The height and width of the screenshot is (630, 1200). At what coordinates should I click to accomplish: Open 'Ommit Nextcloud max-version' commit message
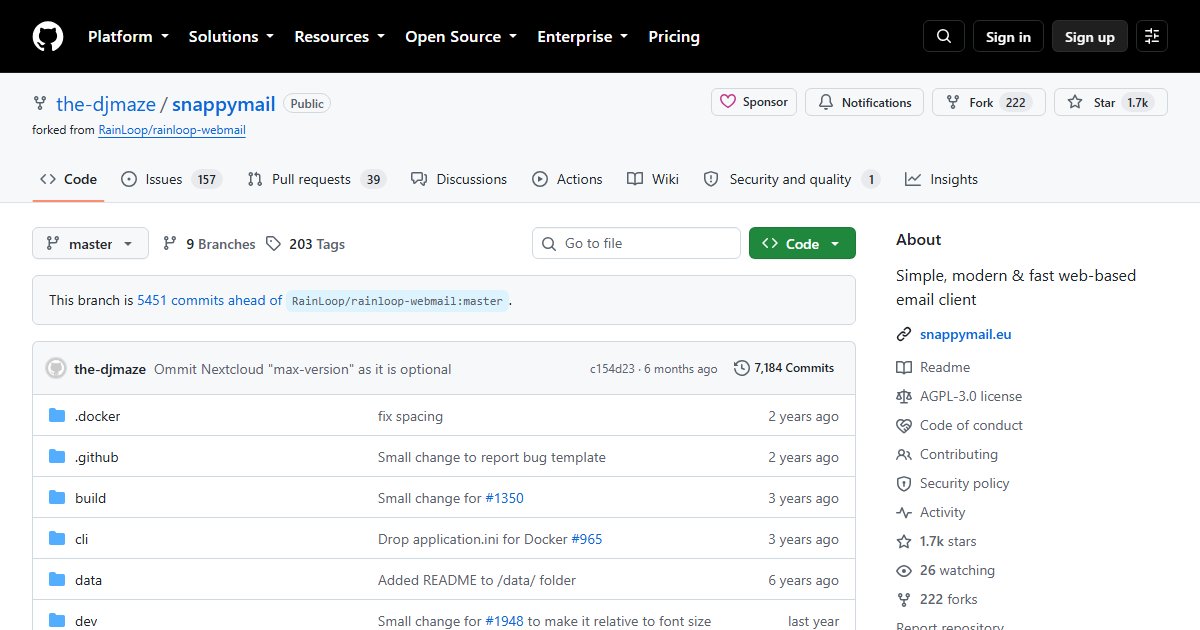(x=303, y=369)
